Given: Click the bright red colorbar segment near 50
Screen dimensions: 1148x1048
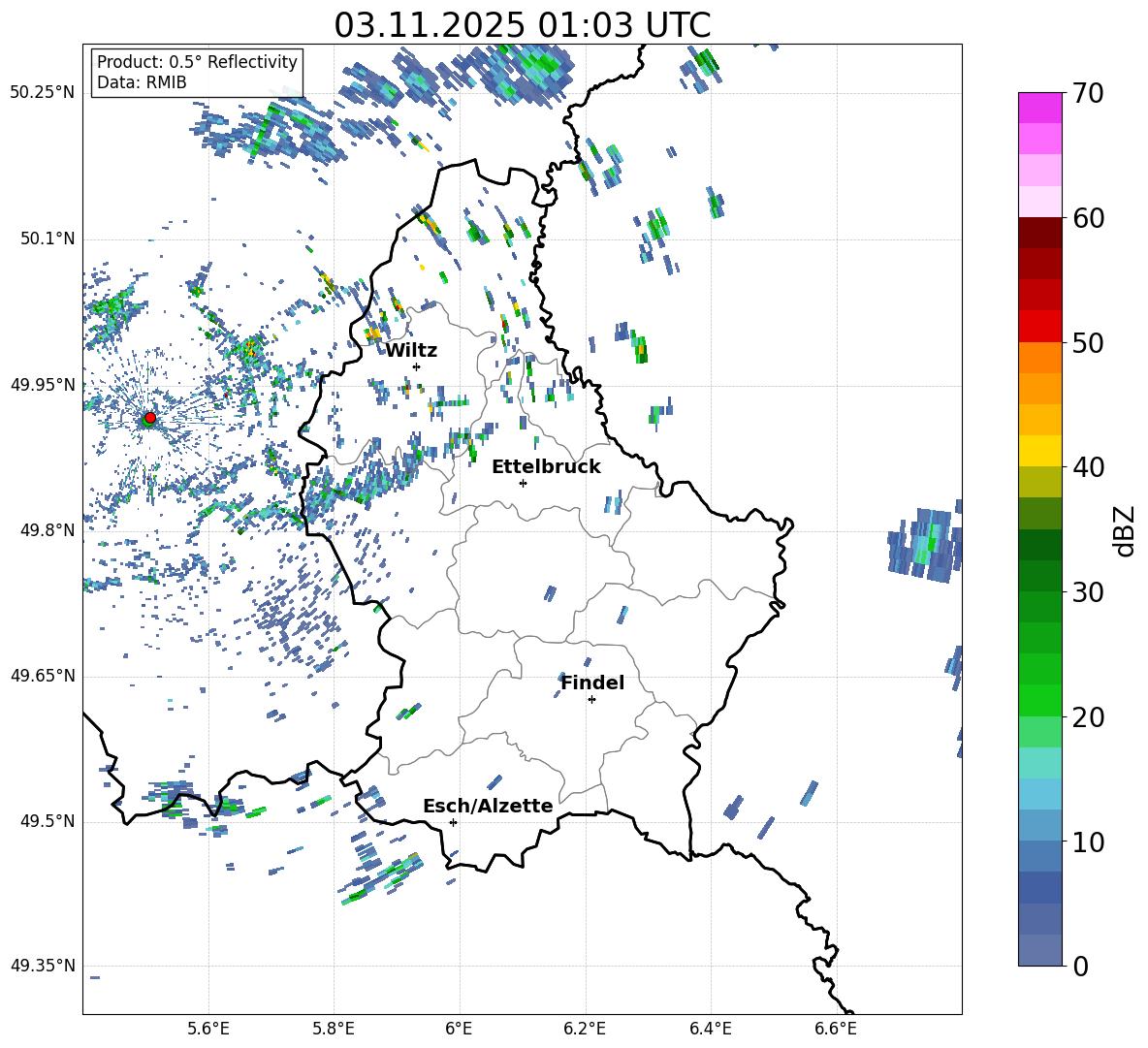Looking at the screenshot, I should pos(1040,327).
